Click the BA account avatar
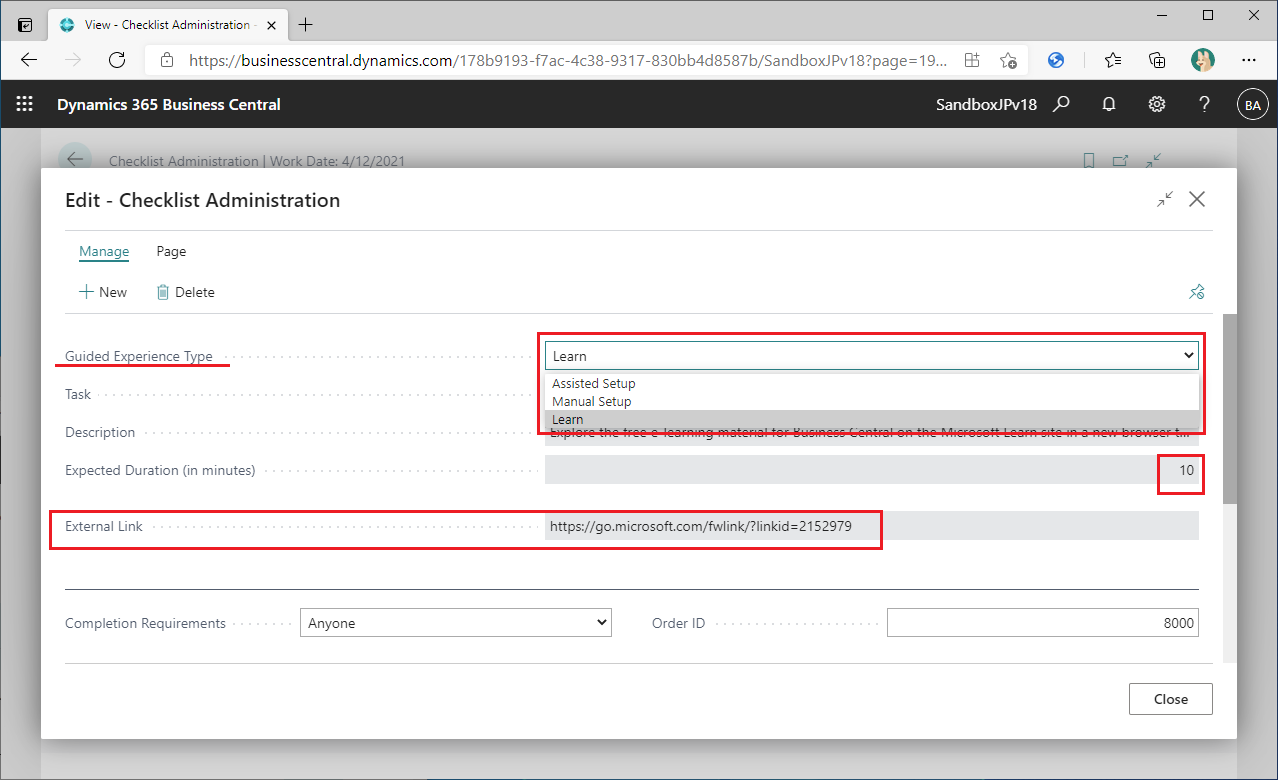The image size is (1285, 780). [x=1253, y=104]
